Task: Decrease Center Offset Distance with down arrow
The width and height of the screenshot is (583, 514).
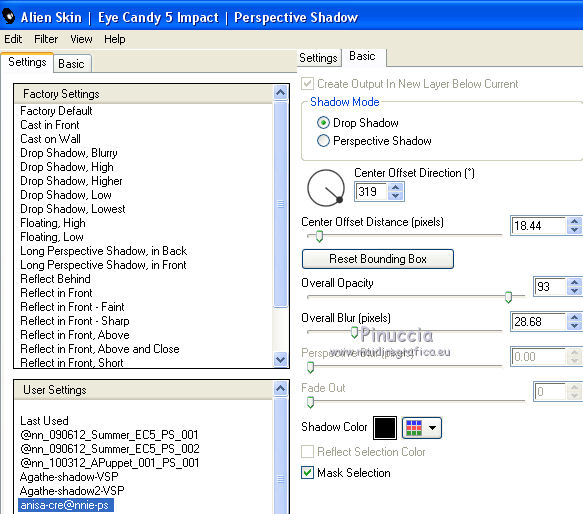Action: pyautogui.click(x=574, y=230)
